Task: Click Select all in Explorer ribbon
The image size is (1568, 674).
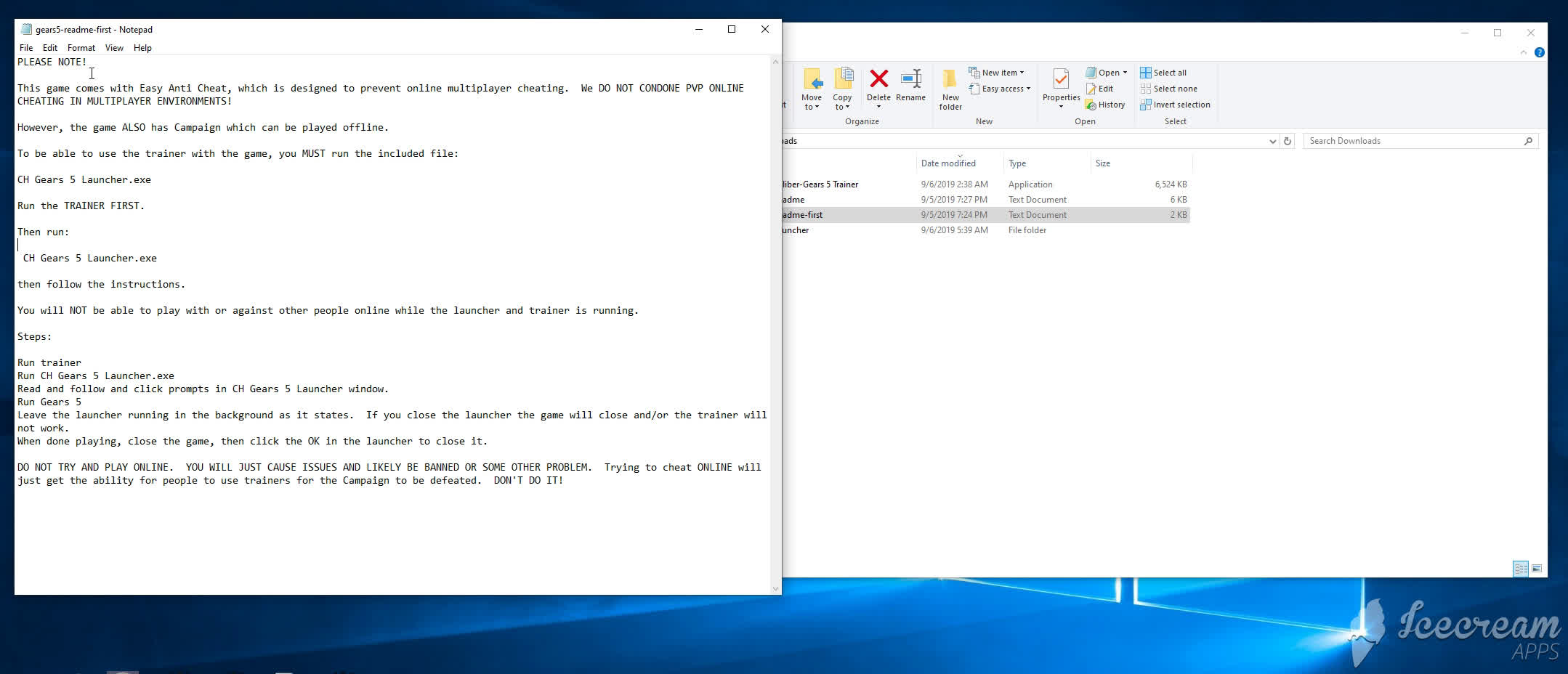Action: tap(1163, 73)
